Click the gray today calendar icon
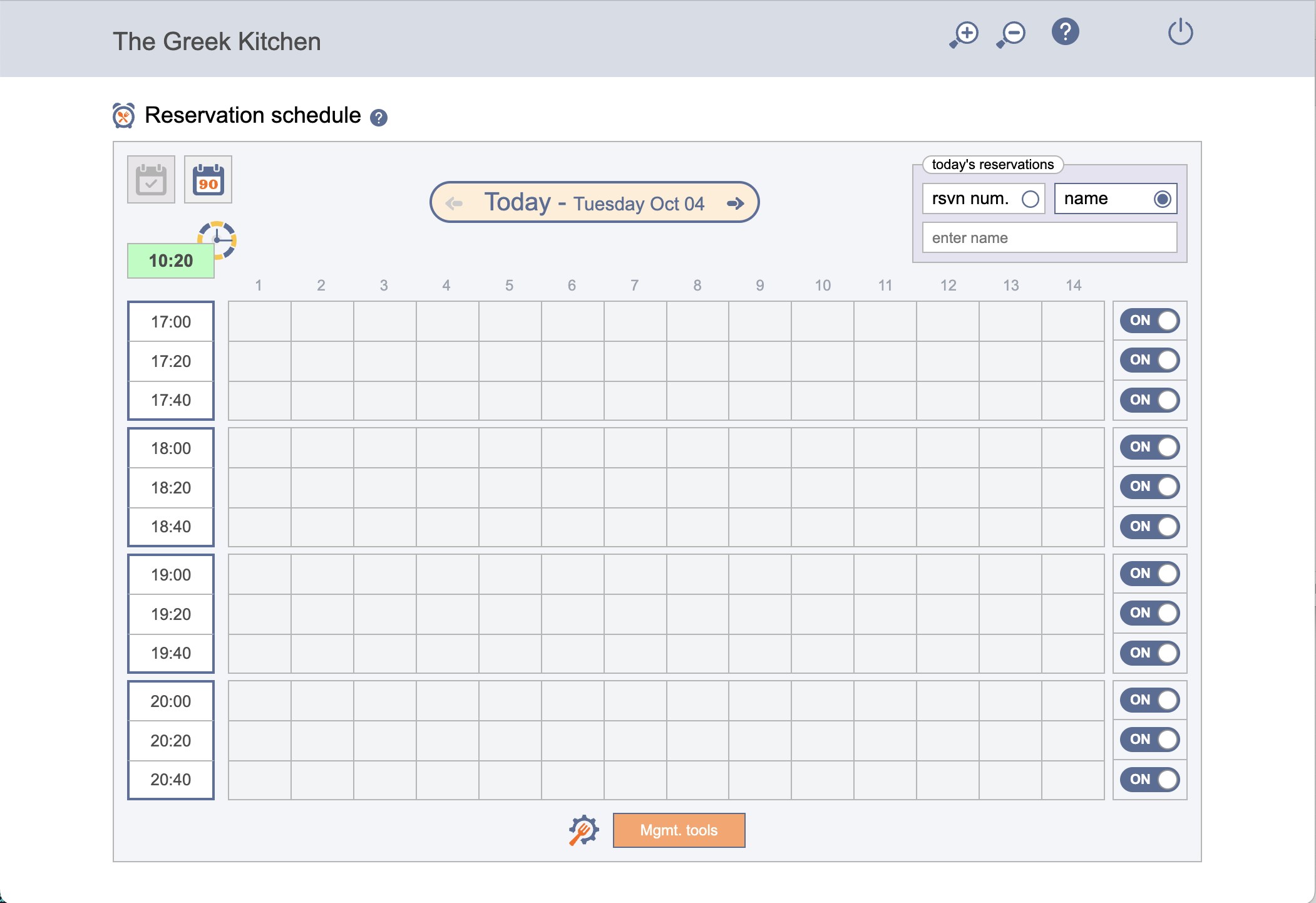1316x903 pixels. click(151, 180)
